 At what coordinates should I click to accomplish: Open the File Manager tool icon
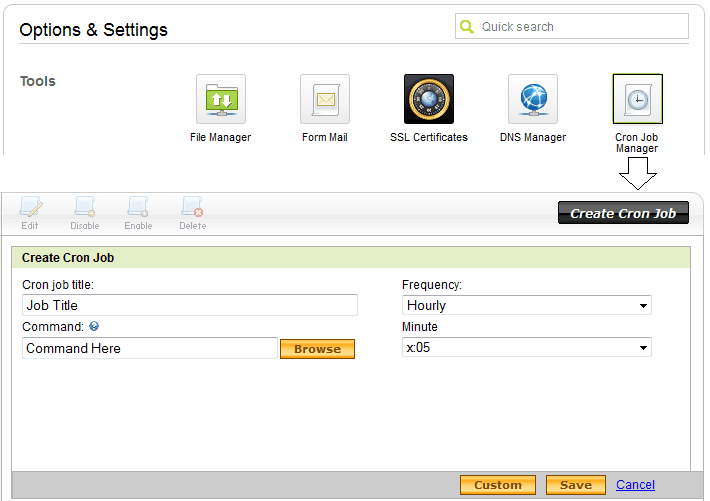point(221,99)
